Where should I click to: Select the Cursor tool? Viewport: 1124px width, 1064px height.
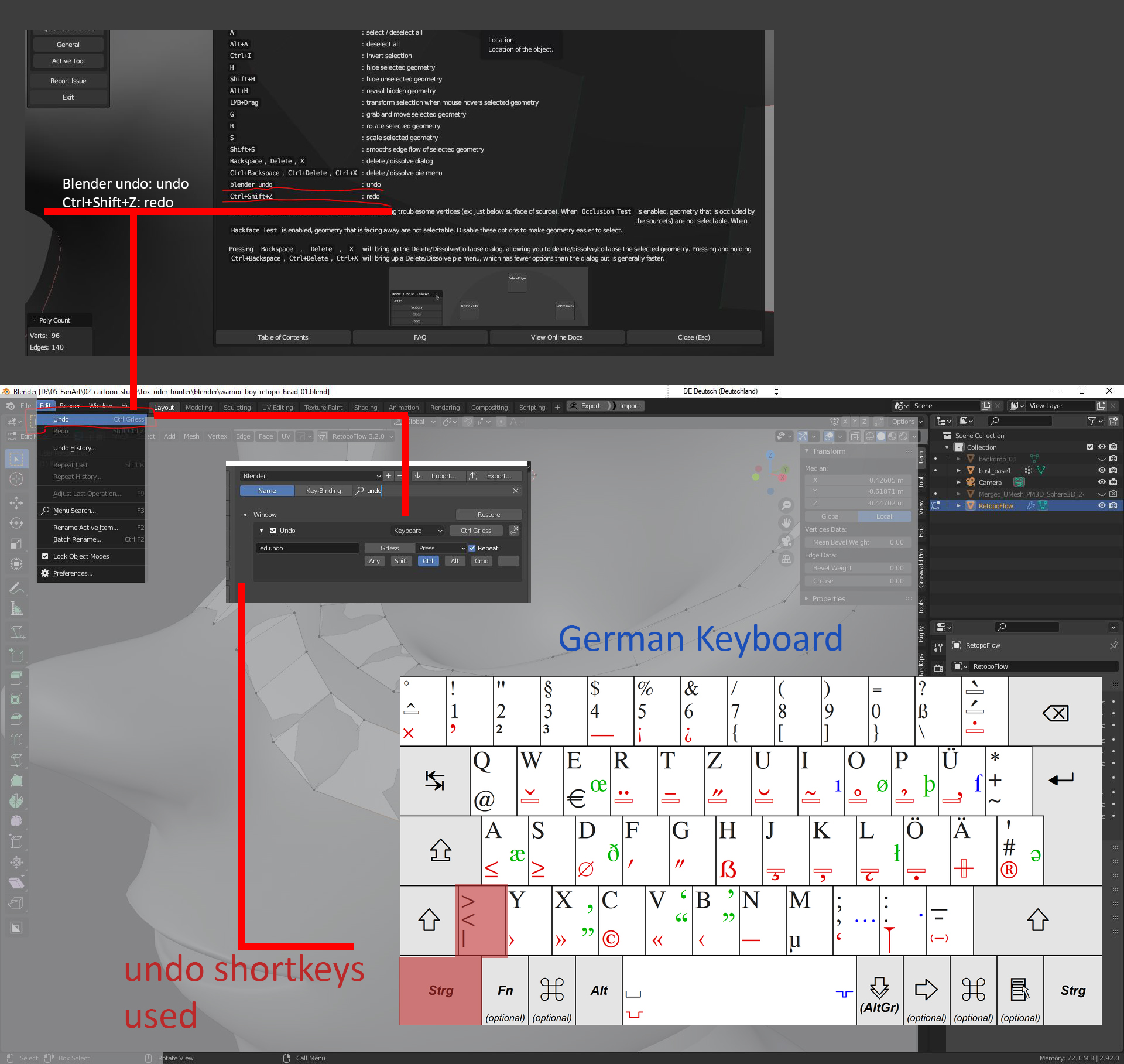click(16, 479)
